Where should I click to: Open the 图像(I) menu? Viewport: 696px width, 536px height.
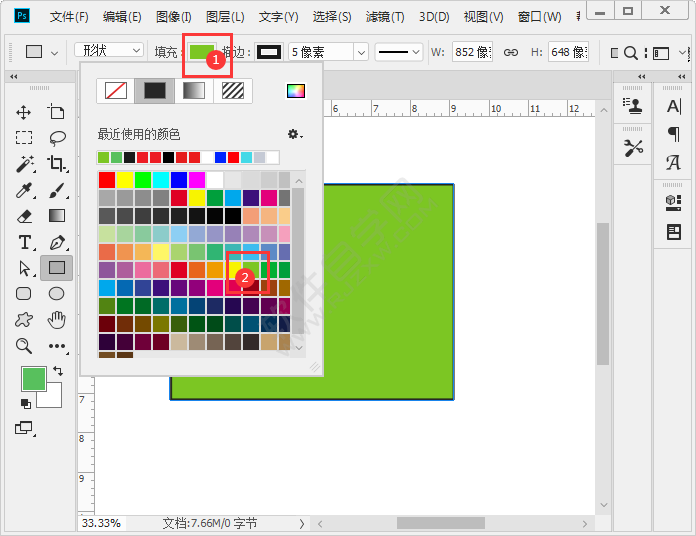174,17
